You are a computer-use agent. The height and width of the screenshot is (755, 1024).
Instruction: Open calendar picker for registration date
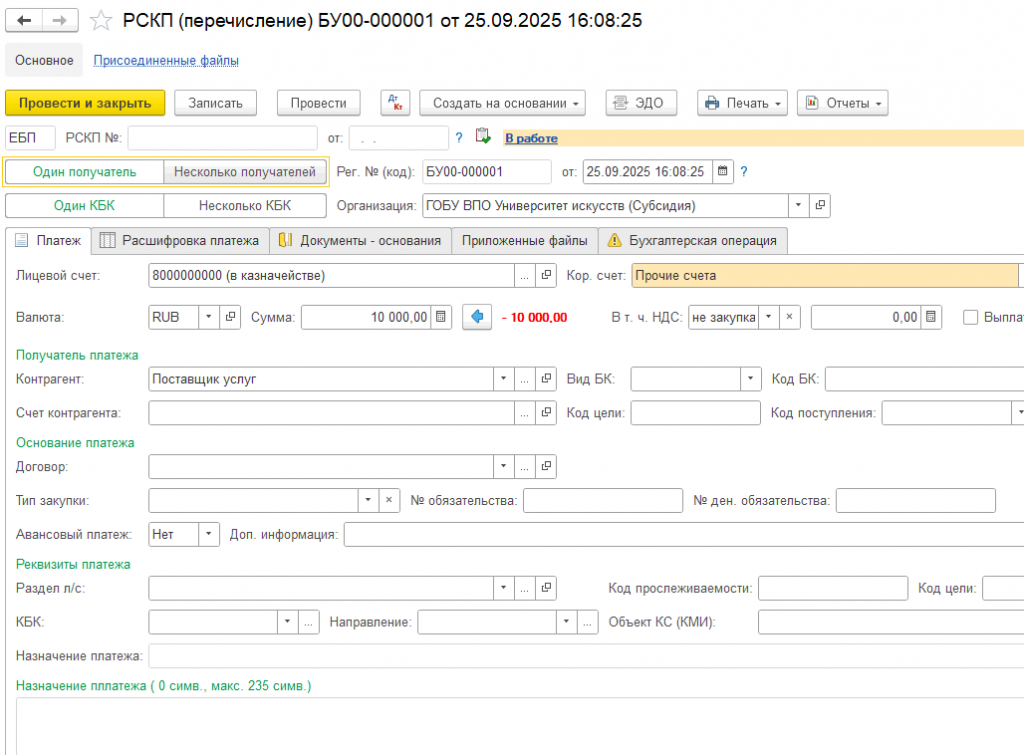coord(722,172)
